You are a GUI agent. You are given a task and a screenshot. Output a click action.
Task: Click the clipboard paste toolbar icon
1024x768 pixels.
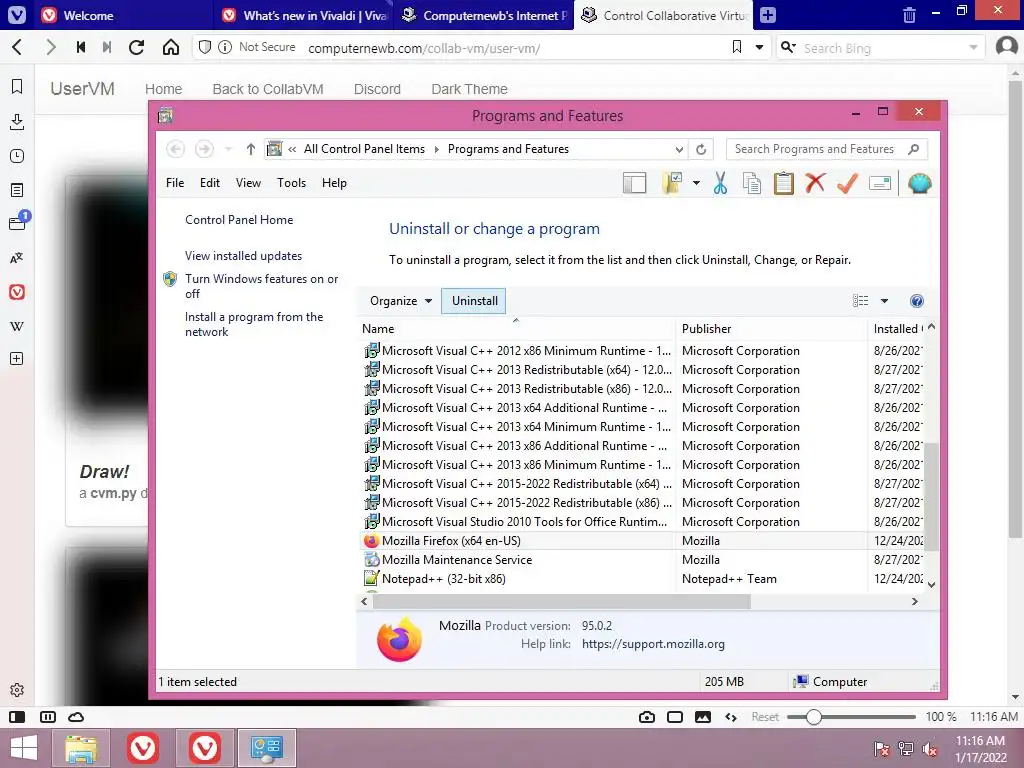784,184
